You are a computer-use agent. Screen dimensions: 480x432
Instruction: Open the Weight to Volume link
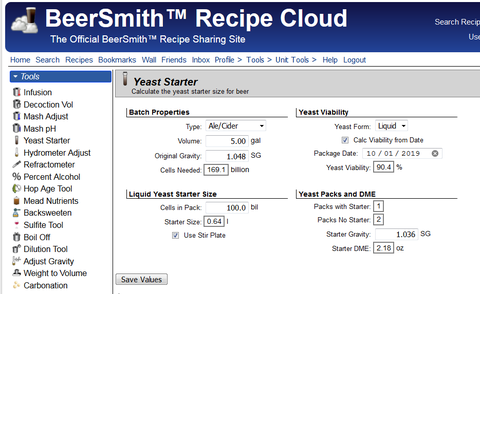click(55, 273)
